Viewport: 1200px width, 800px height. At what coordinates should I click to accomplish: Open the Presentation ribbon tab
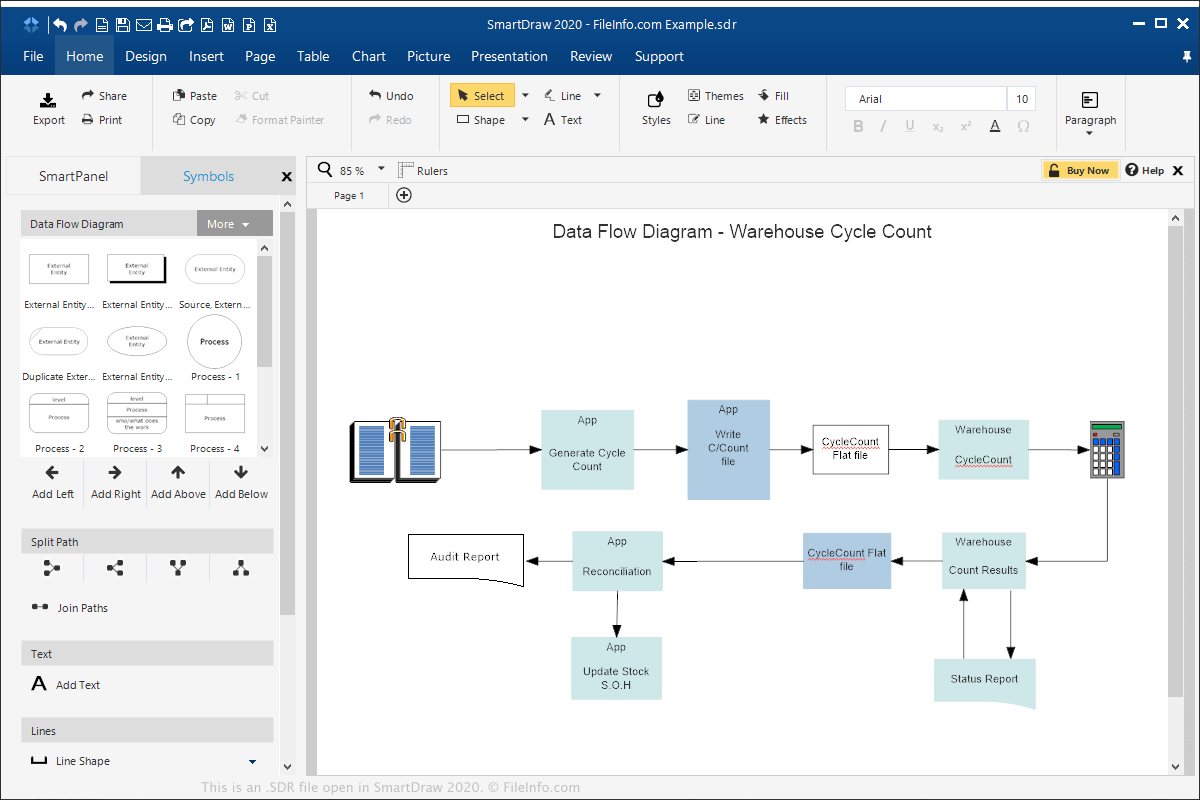coord(509,56)
